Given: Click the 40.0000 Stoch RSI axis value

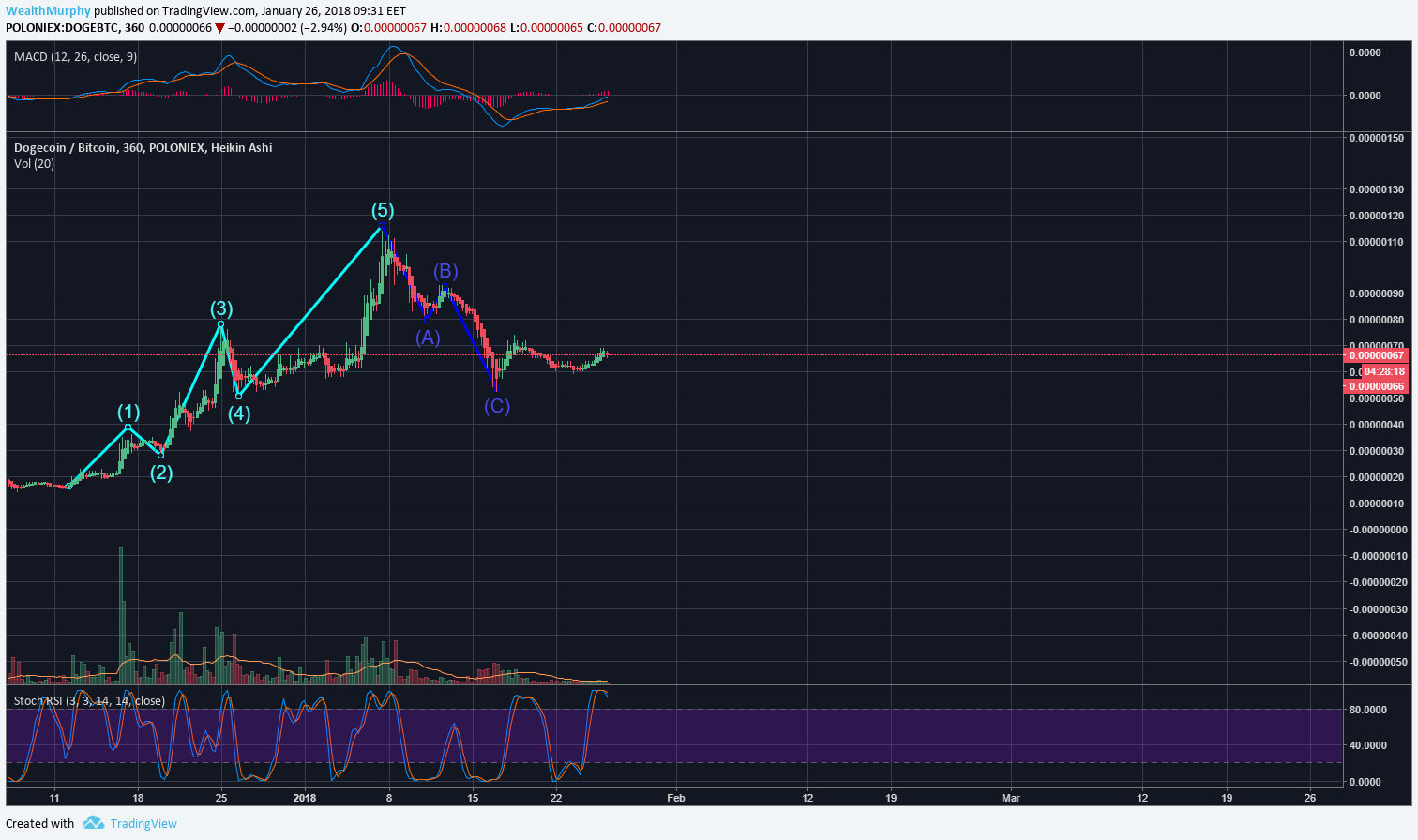Looking at the screenshot, I should [1367, 745].
